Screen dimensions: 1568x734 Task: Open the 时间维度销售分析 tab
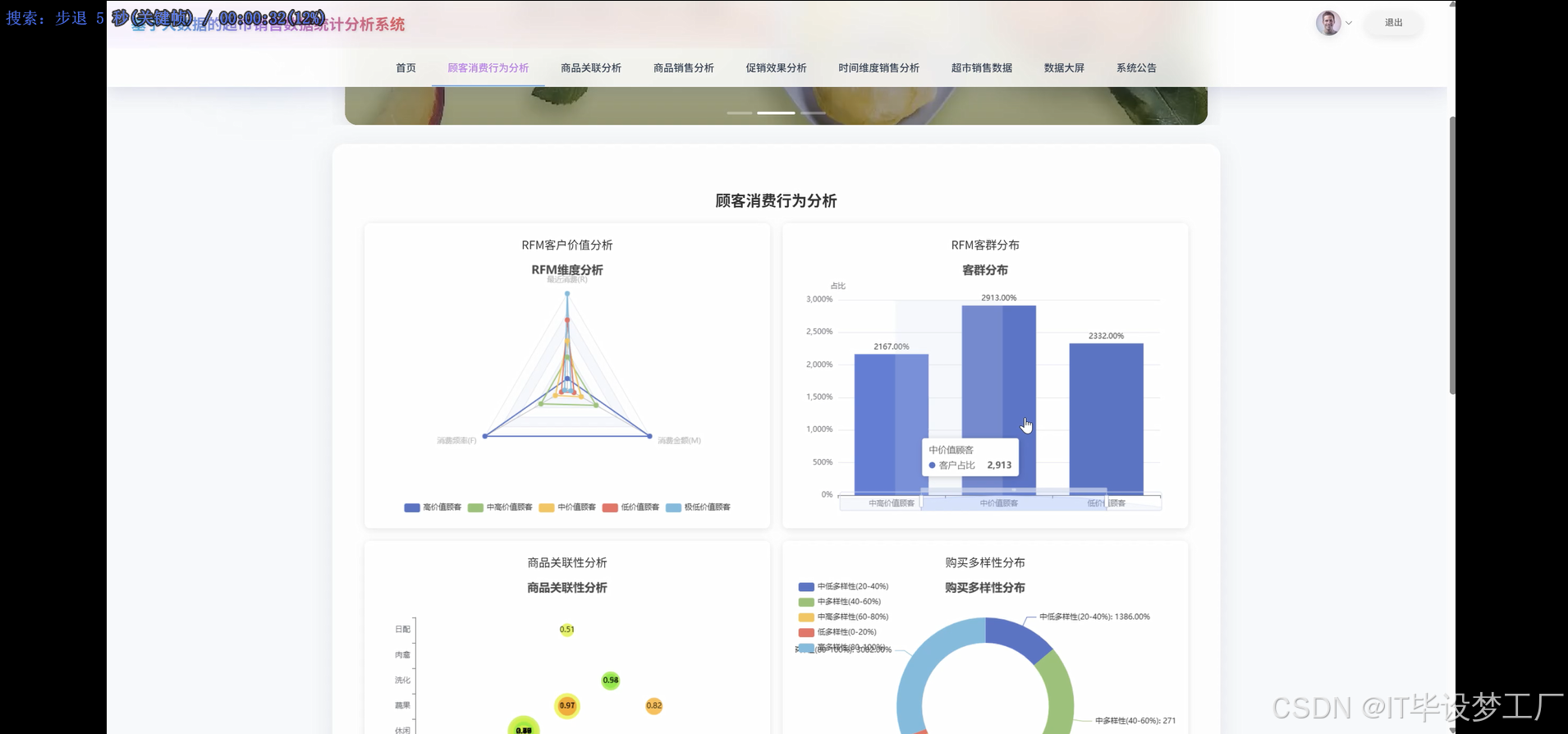click(x=878, y=68)
